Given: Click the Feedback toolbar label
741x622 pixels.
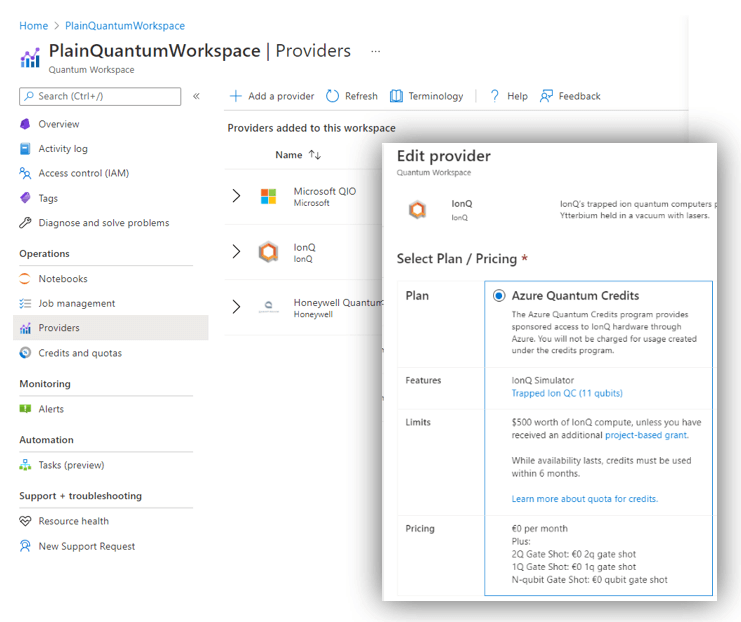Looking at the screenshot, I should (x=579, y=96).
